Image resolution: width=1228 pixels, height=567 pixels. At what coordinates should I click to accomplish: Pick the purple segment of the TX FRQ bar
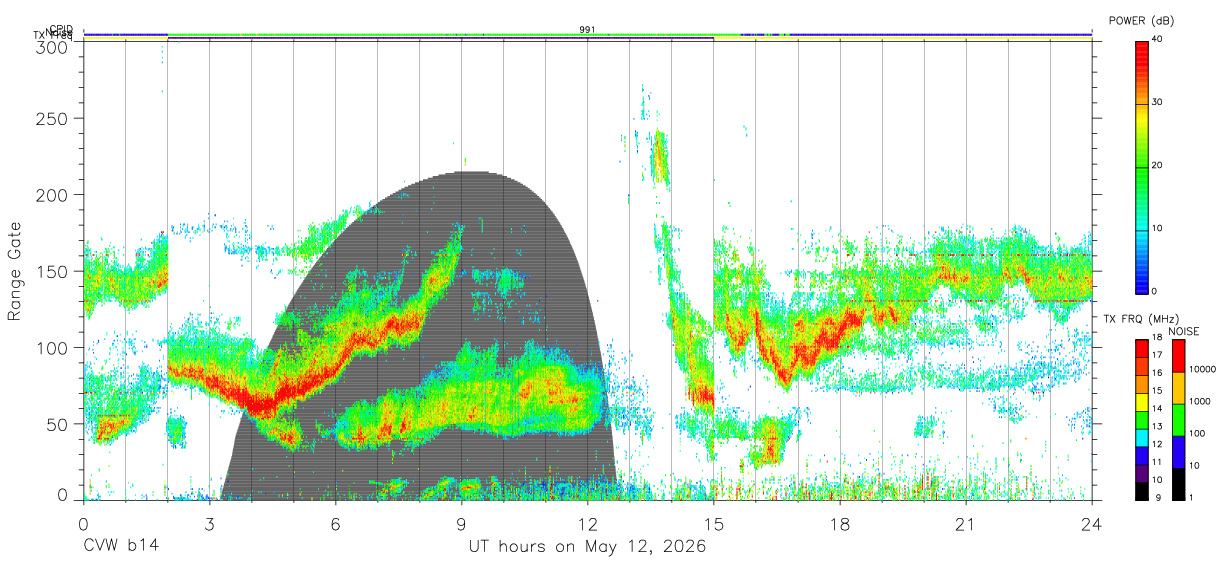tap(1141, 473)
